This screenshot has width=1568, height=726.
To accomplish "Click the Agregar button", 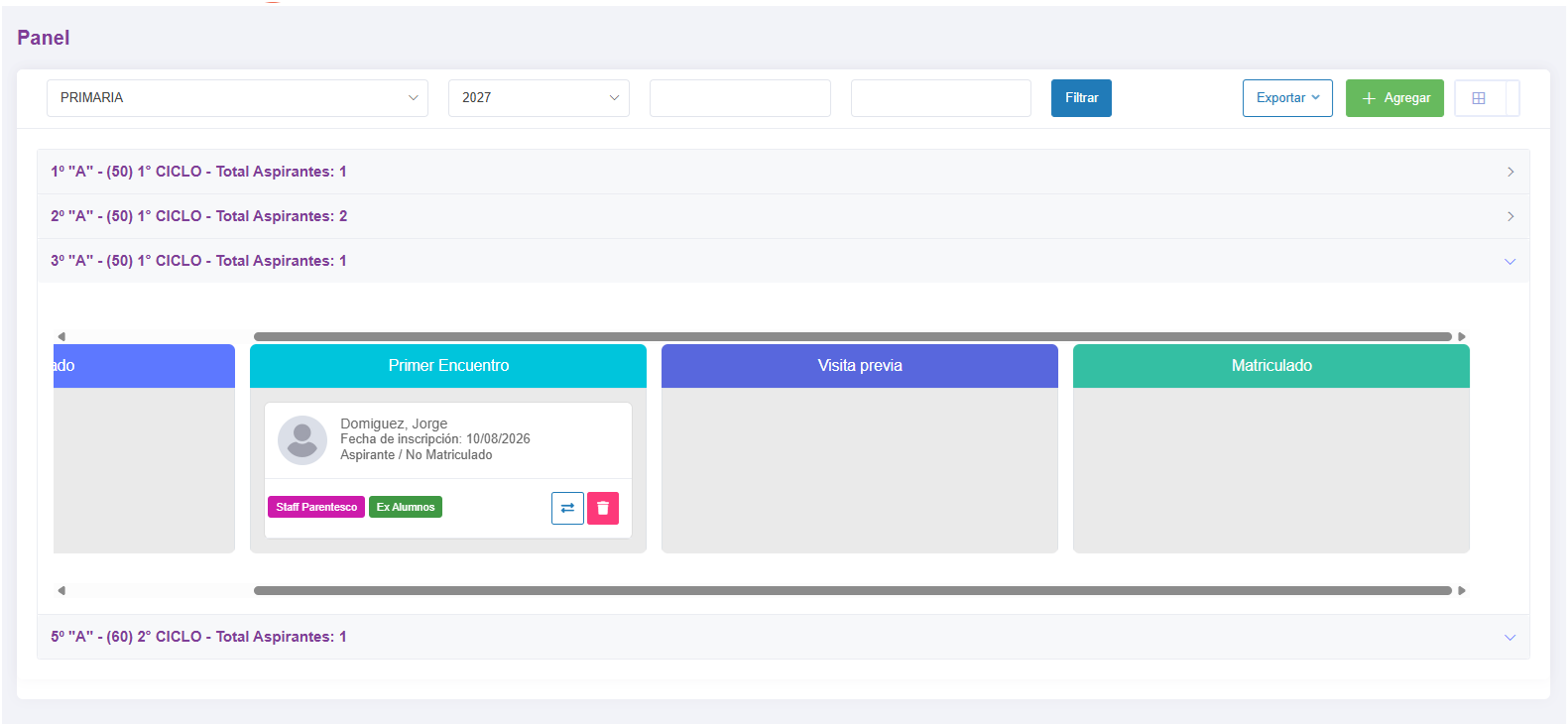I will (x=1394, y=98).
